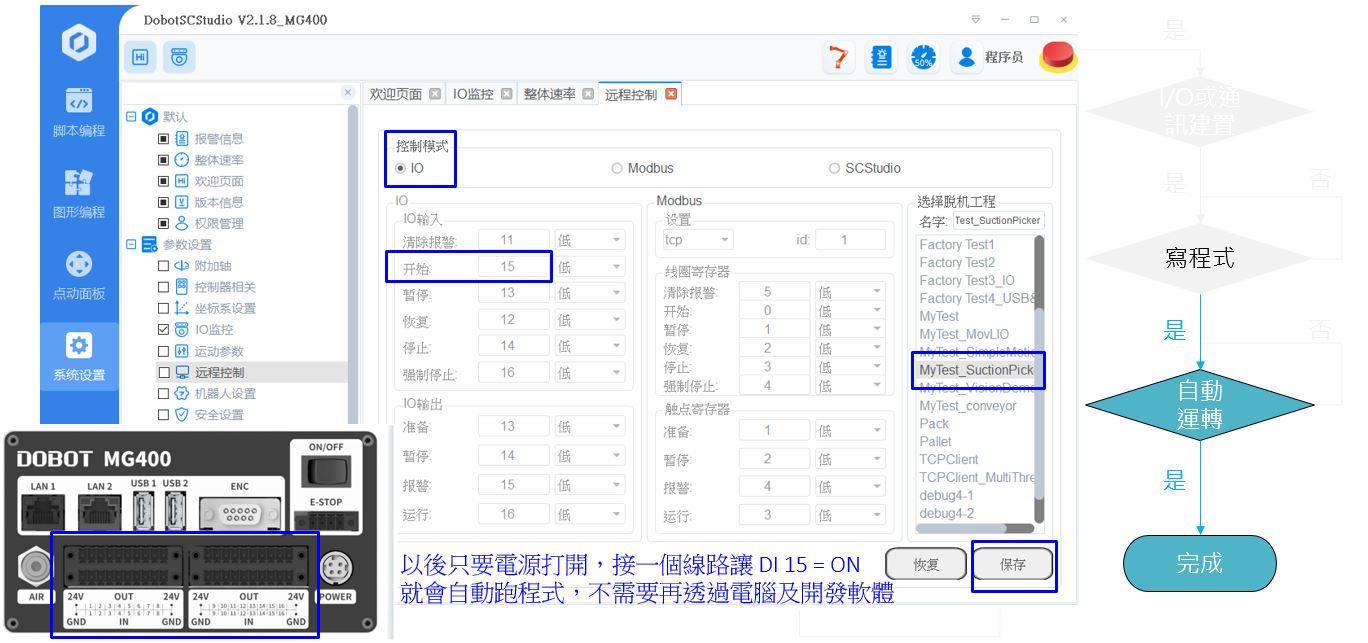Screen dimensions: 1368x643
Task: Open the 图形编程 graphical programming panel
Action: pyautogui.click(x=79, y=194)
